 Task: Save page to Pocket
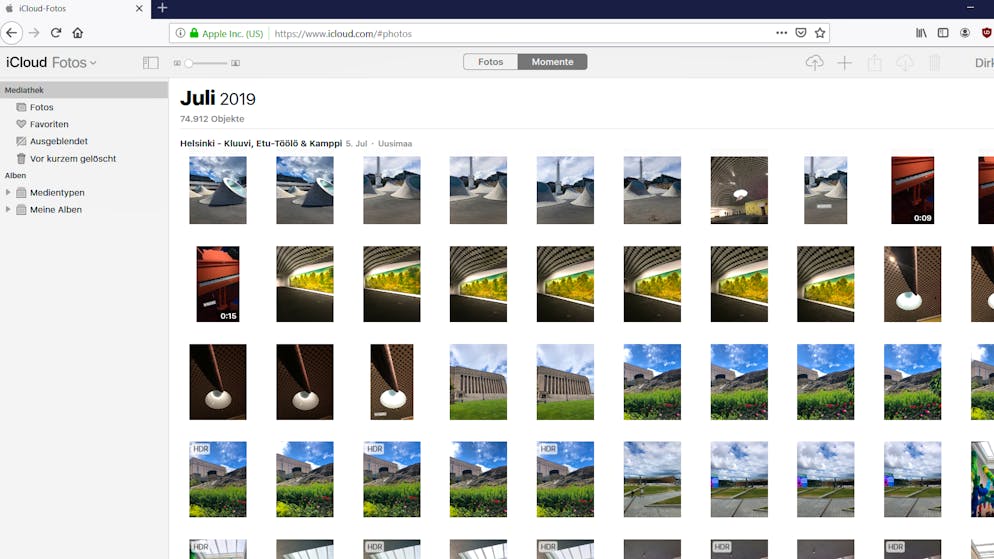pyautogui.click(x=801, y=33)
